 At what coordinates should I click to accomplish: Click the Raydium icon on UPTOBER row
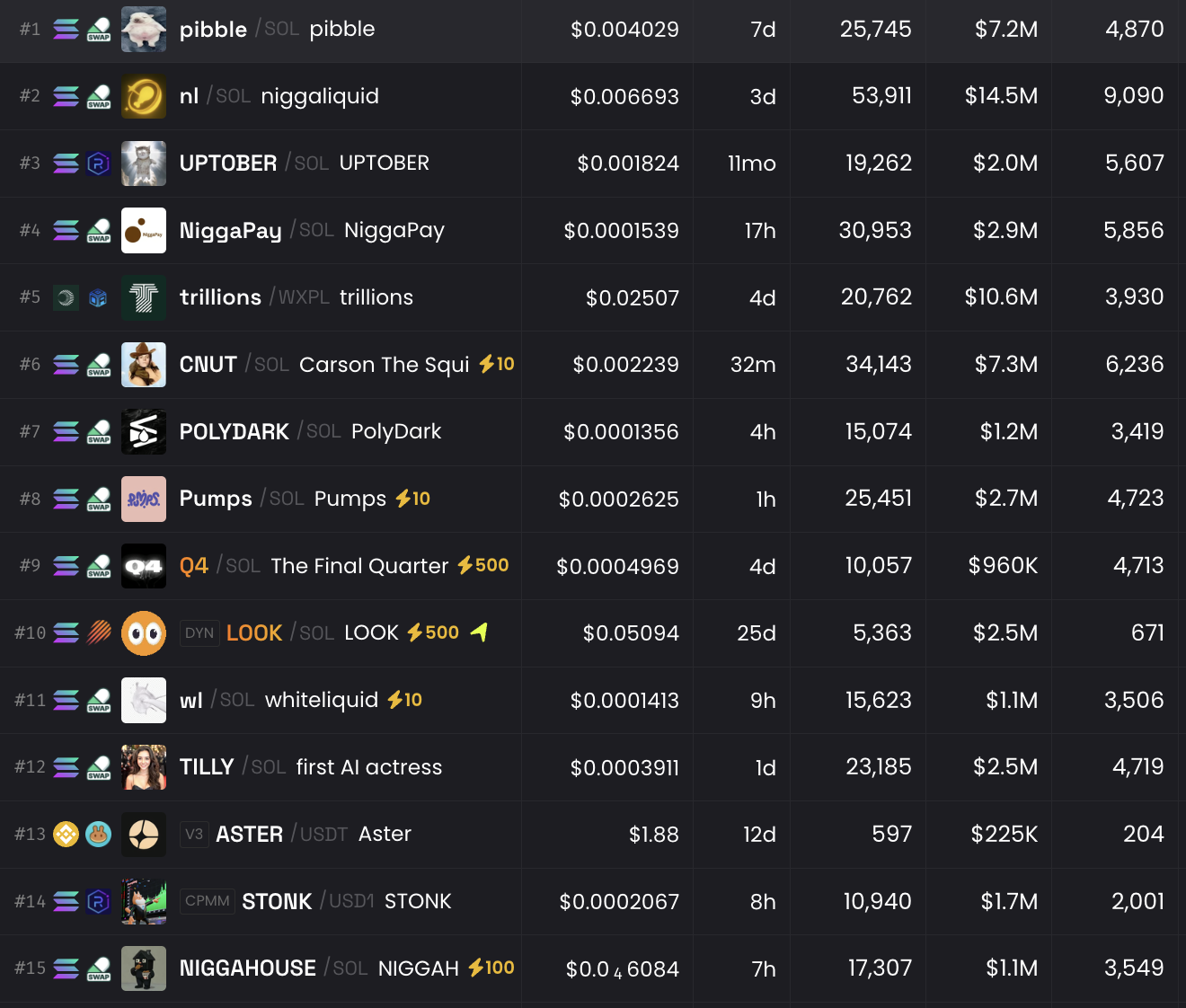[99, 164]
